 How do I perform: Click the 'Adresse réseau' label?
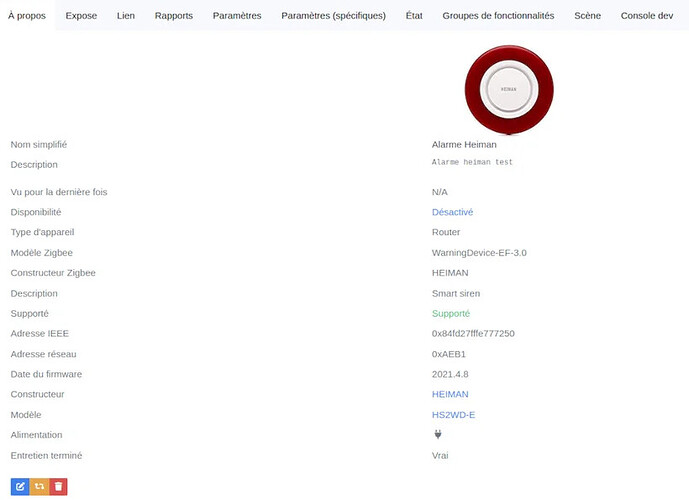[x=43, y=354]
